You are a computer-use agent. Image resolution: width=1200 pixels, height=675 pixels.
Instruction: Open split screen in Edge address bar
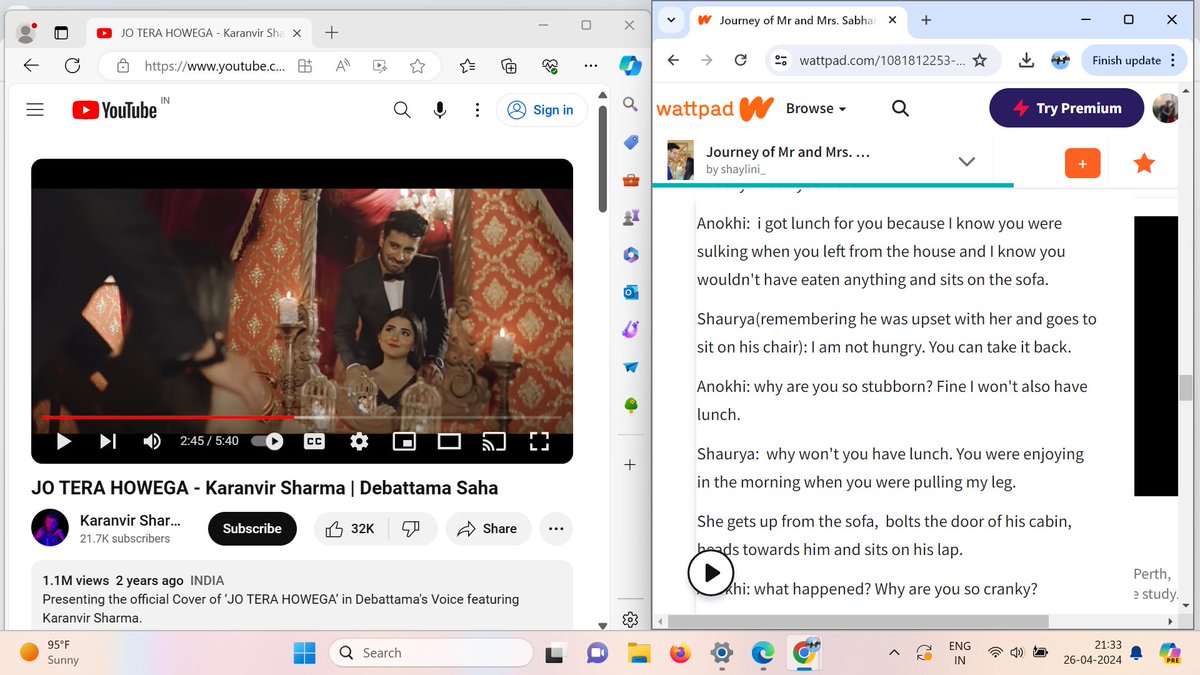click(x=305, y=66)
